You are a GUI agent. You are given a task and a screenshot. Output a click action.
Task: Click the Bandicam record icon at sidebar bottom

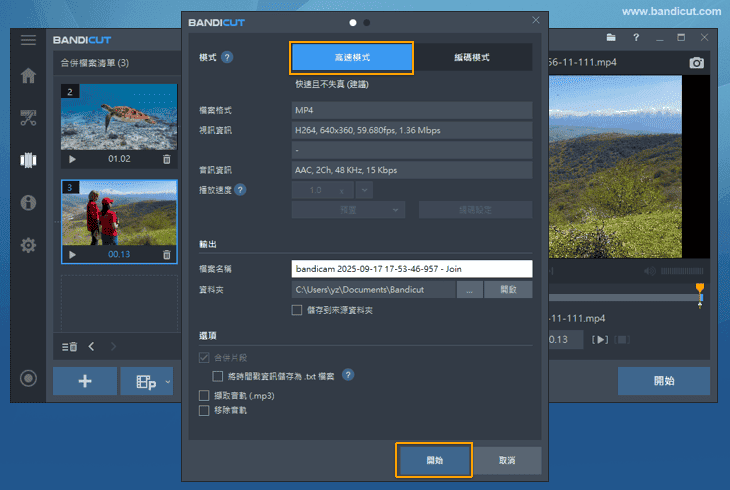pyautogui.click(x=28, y=378)
